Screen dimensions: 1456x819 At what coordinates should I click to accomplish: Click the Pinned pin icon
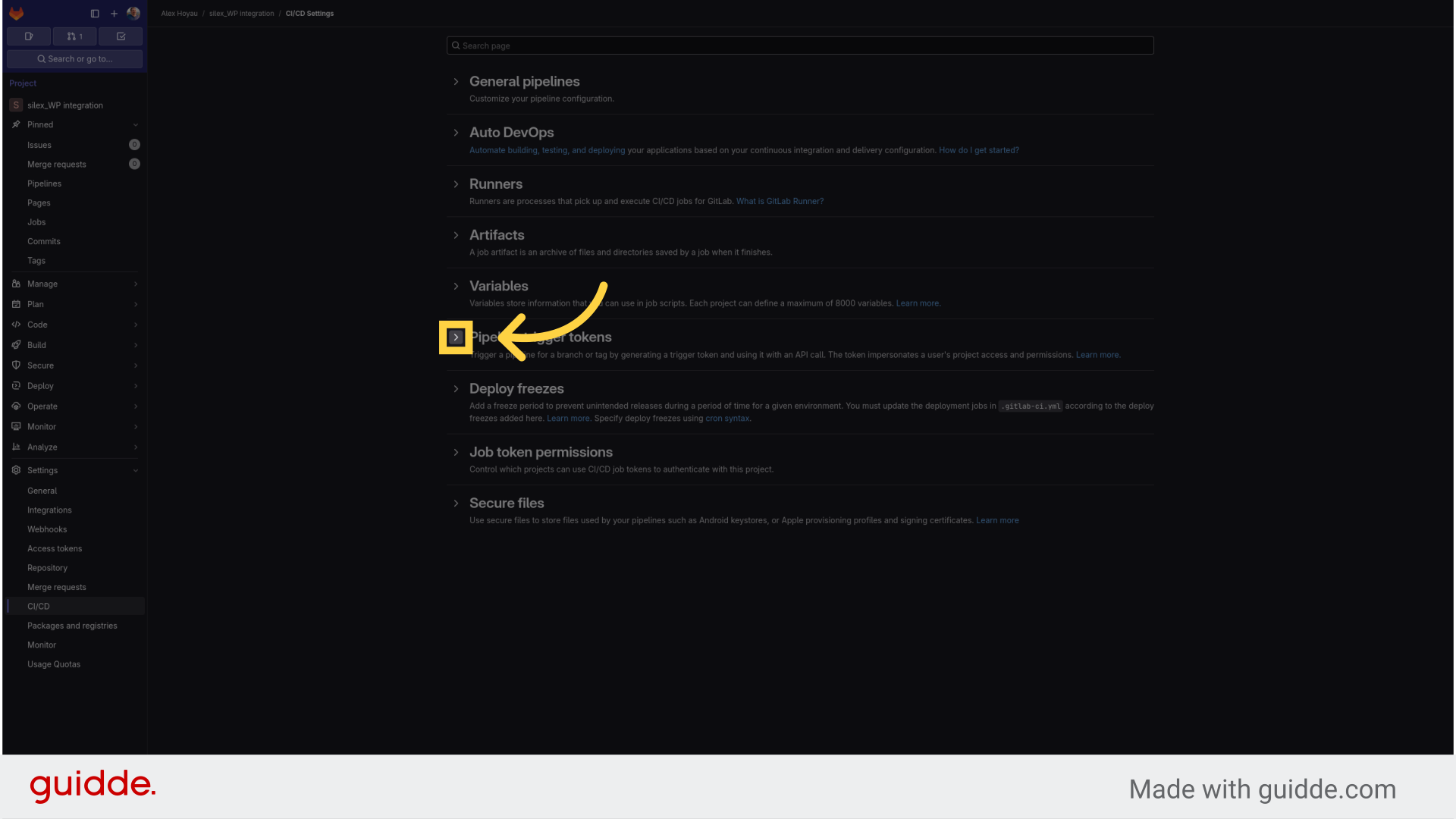[16, 124]
